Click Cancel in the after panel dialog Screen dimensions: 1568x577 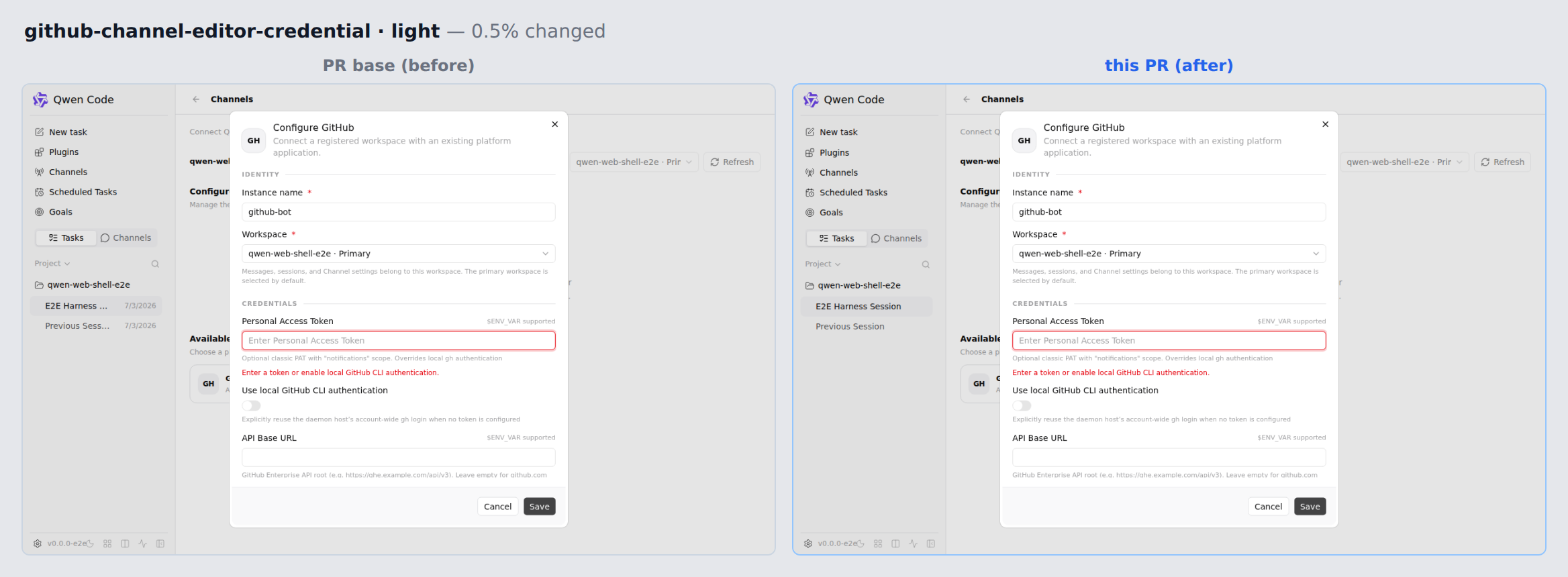point(1268,507)
